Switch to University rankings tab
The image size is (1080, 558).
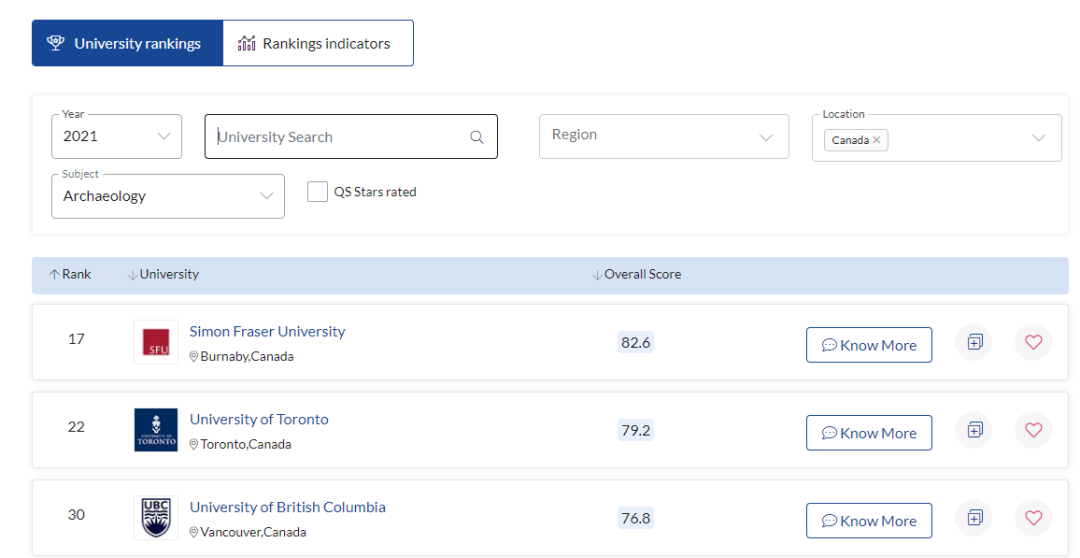(127, 43)
